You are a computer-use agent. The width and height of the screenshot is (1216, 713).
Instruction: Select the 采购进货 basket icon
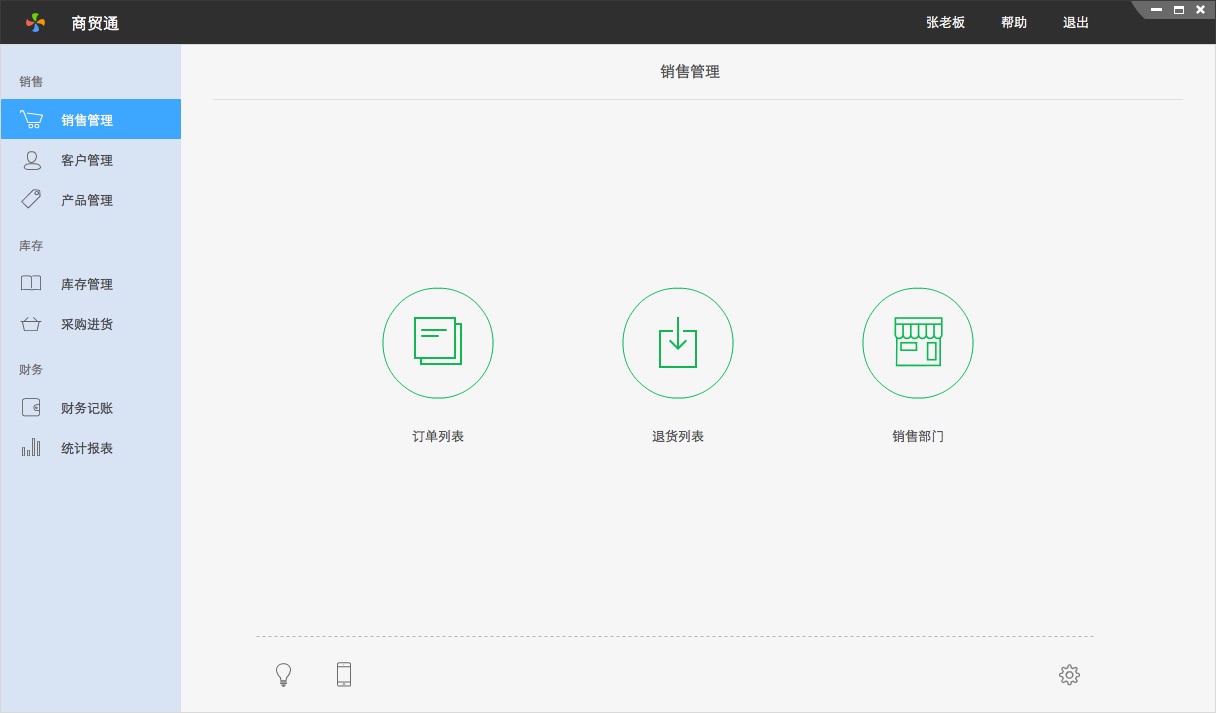[31, 323]
